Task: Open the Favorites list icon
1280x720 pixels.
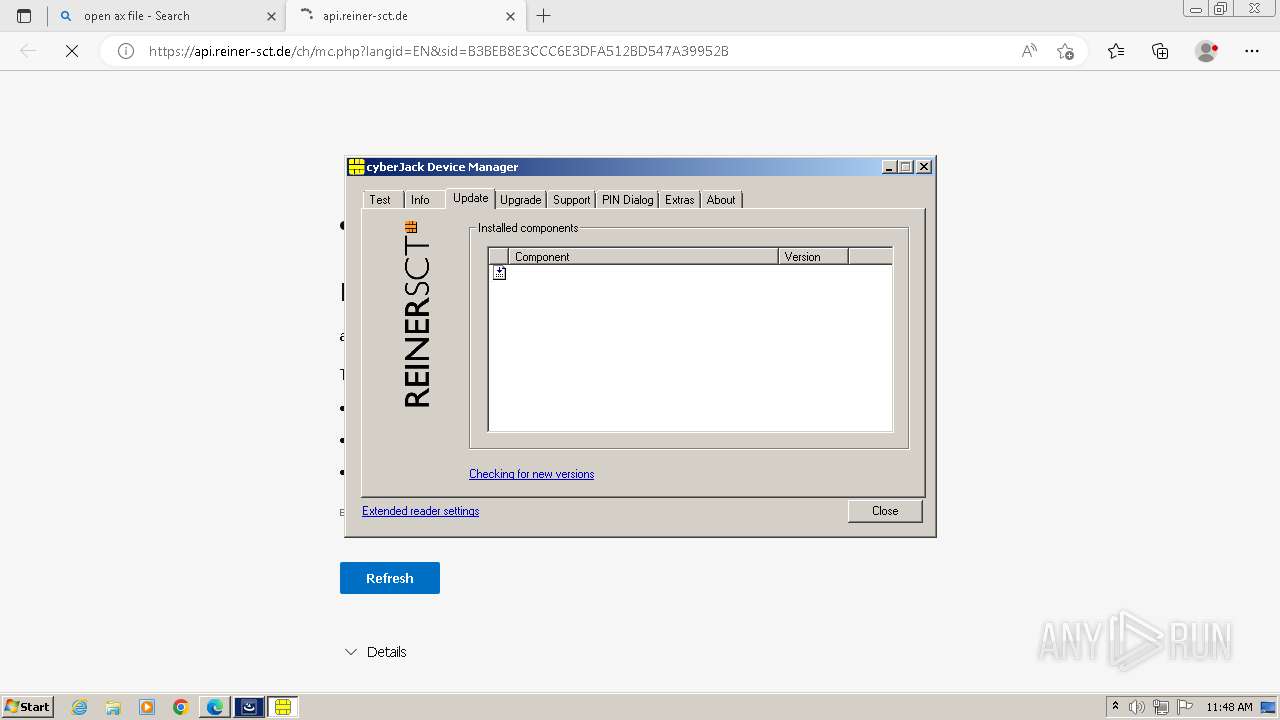Action: point(1116,51)
